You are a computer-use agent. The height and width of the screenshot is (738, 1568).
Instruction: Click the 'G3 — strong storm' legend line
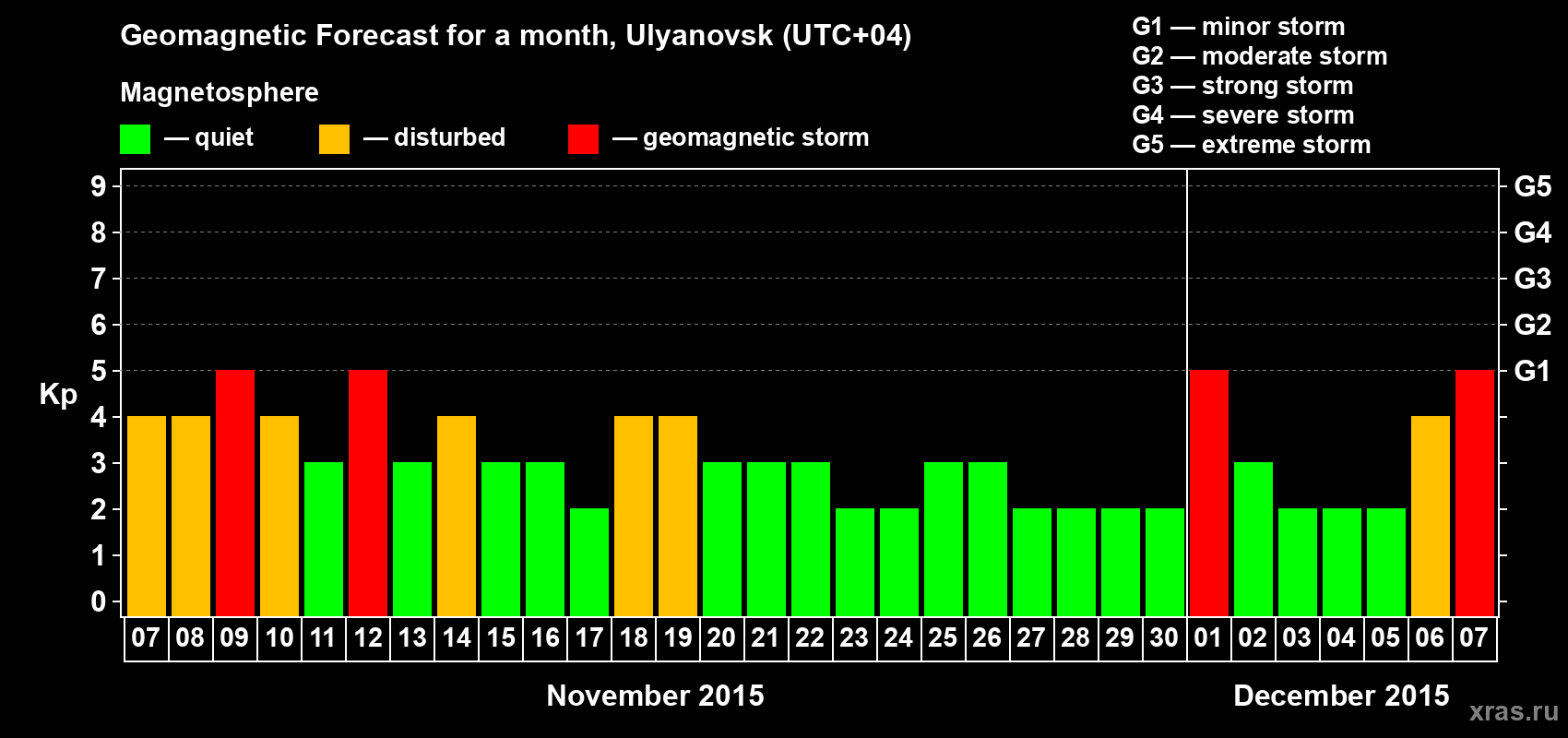(1243, 86)
